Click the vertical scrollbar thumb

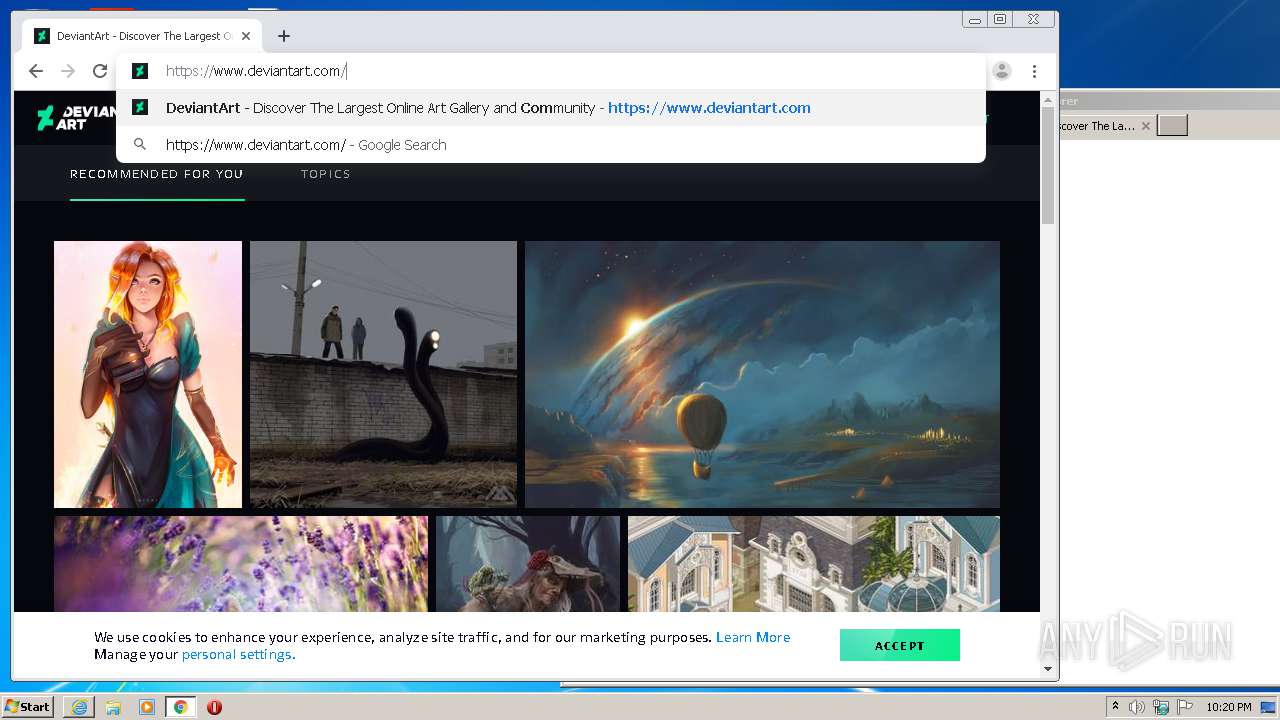(x=1048, y=166)
